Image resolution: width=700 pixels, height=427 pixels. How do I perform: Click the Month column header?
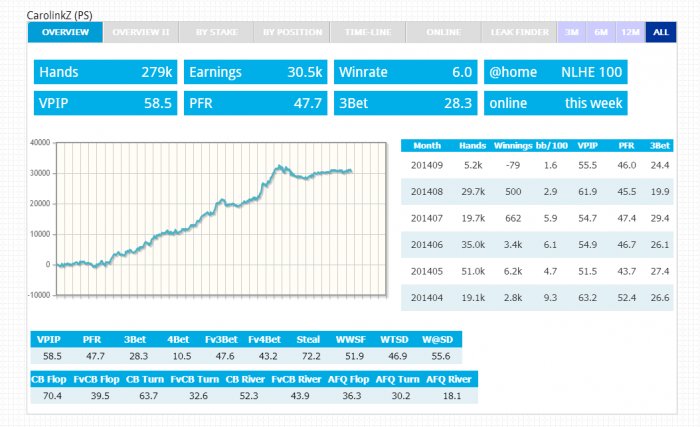click(x=427, y=146)
